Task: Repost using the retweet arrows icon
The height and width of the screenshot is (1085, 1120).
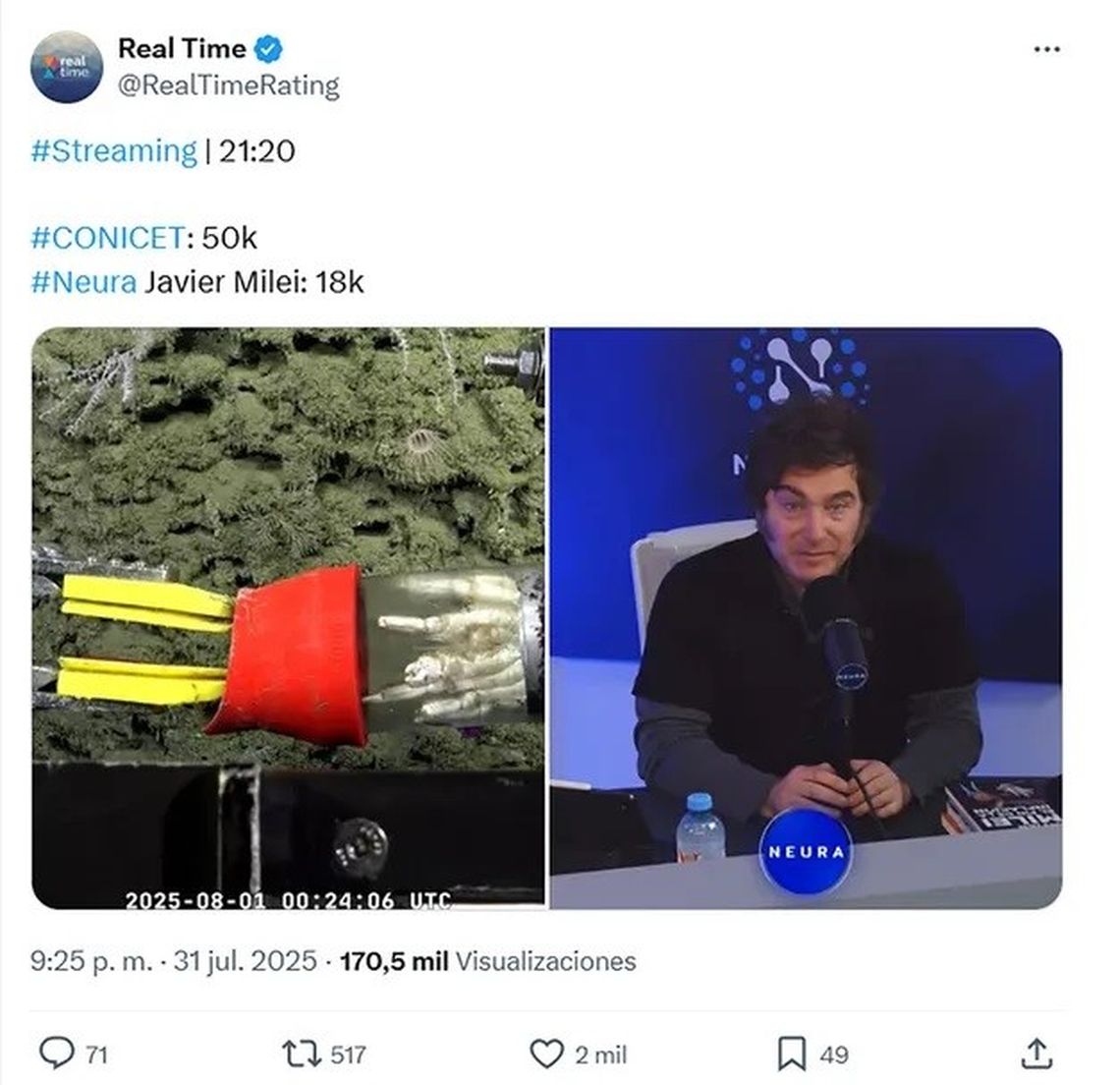Action: [301, 1055]
